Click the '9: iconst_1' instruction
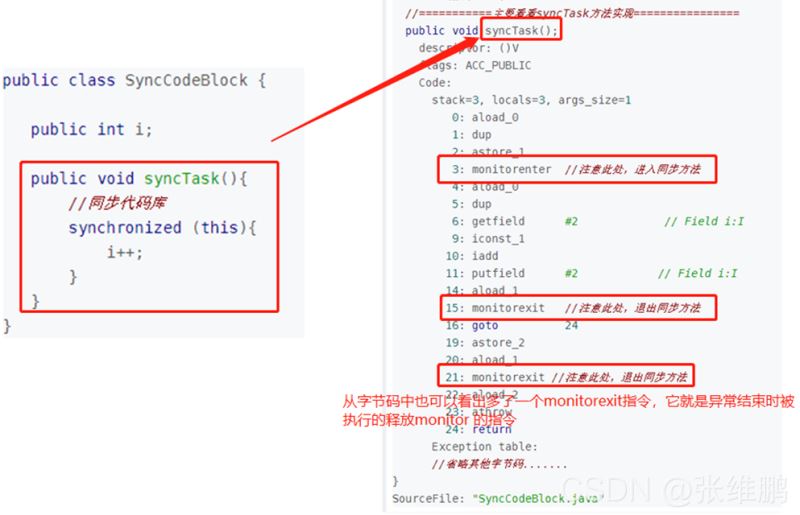The height and width of the screenshot is (515, 800). click(488, 238)
